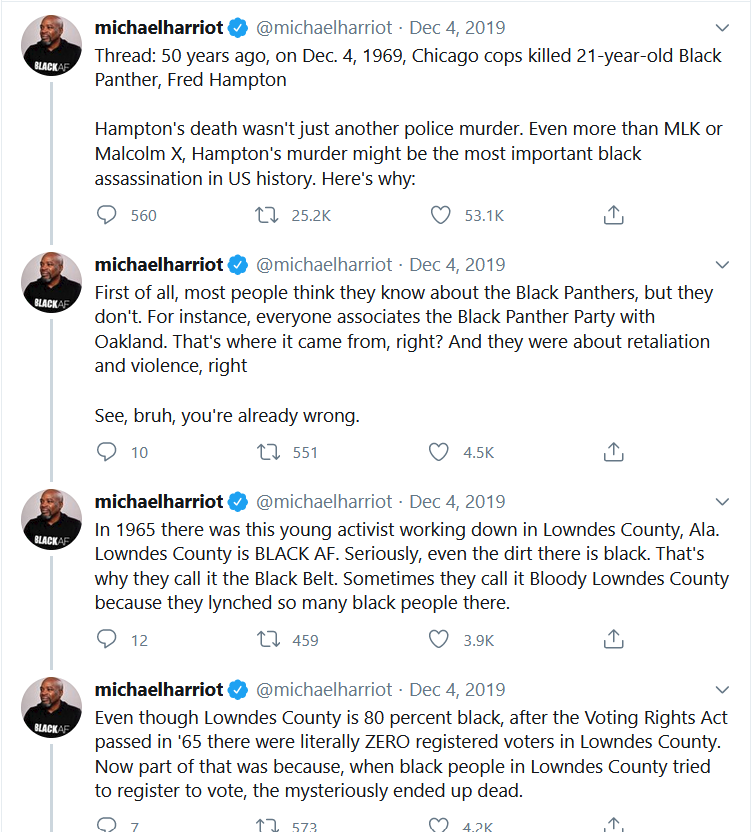Screen dimensions: 753x832
Task: Share the Bloody Lowndes County tweet
Action: (x=614, y=639)
